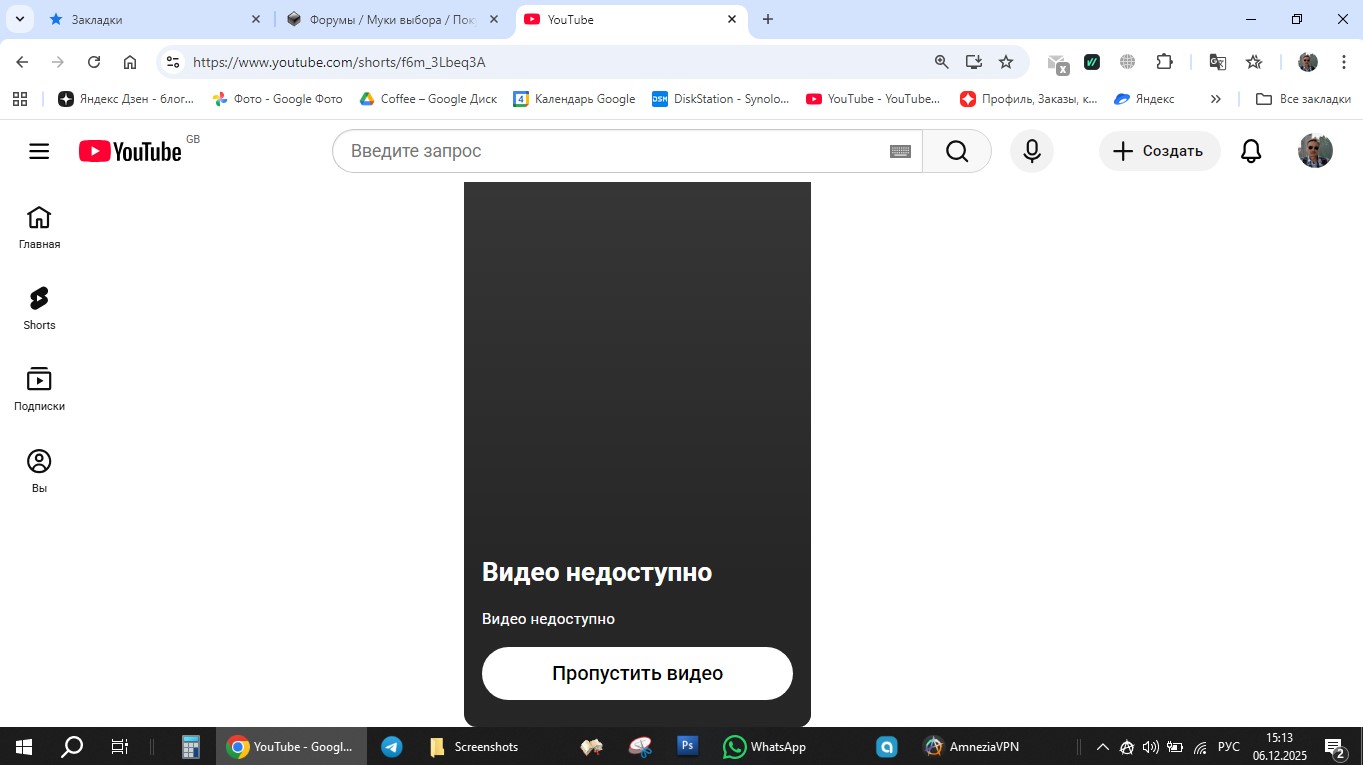Open the on-screen keyboard in search box
1363x765 pixels.
point(899,151)
